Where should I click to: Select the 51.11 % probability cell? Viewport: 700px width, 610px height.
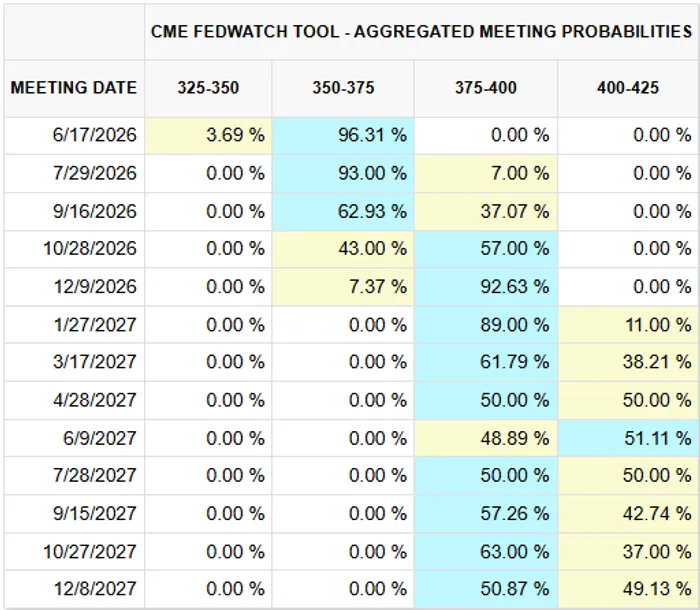(x=629, y=438)
